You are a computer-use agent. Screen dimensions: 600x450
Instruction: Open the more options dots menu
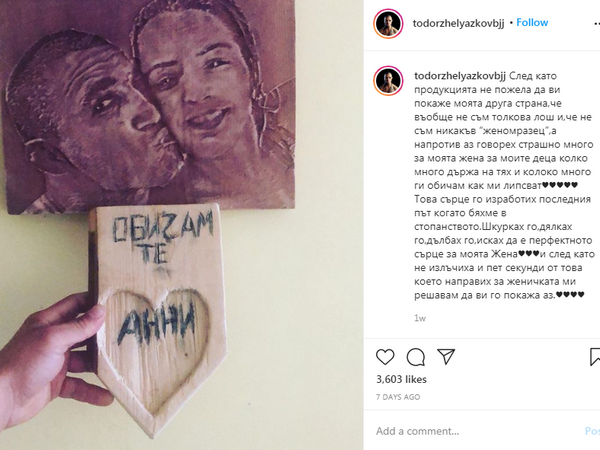[595, 24]
